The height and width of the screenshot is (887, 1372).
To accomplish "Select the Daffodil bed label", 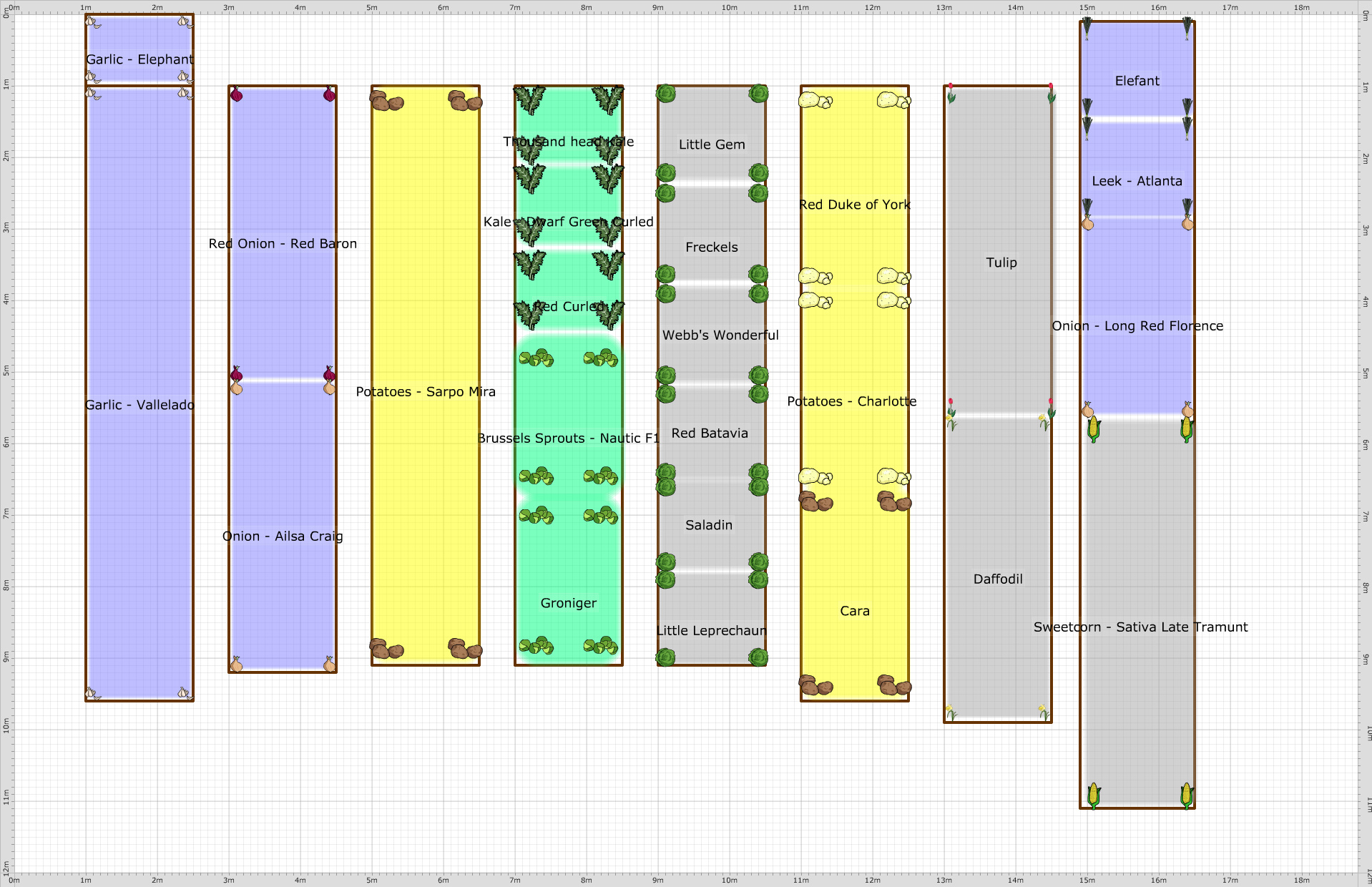I will pyautogui.click(x=998, y=579).
